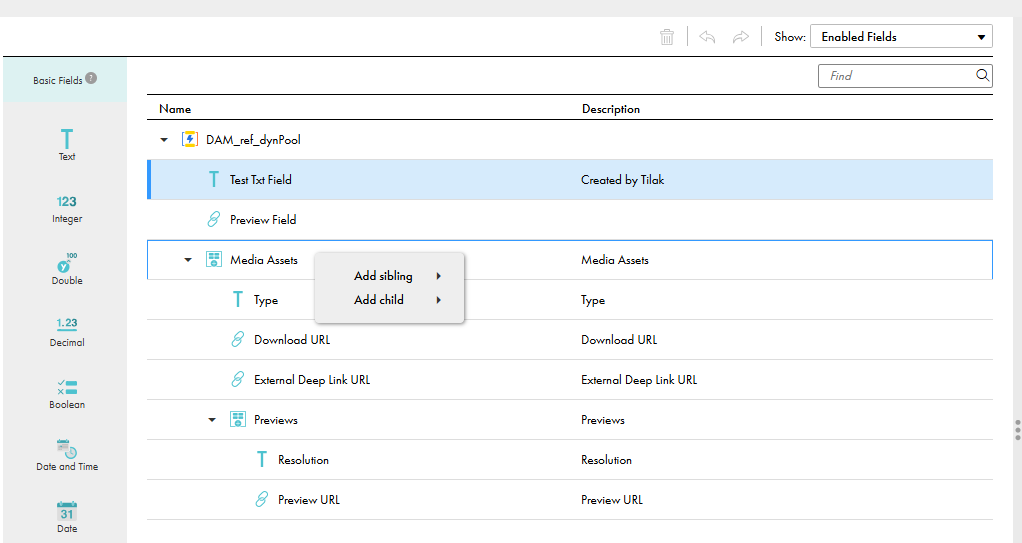Collapse the DAM_ref_dynPool tree node
Screen dimensions: 1022x543
[164, 139]
